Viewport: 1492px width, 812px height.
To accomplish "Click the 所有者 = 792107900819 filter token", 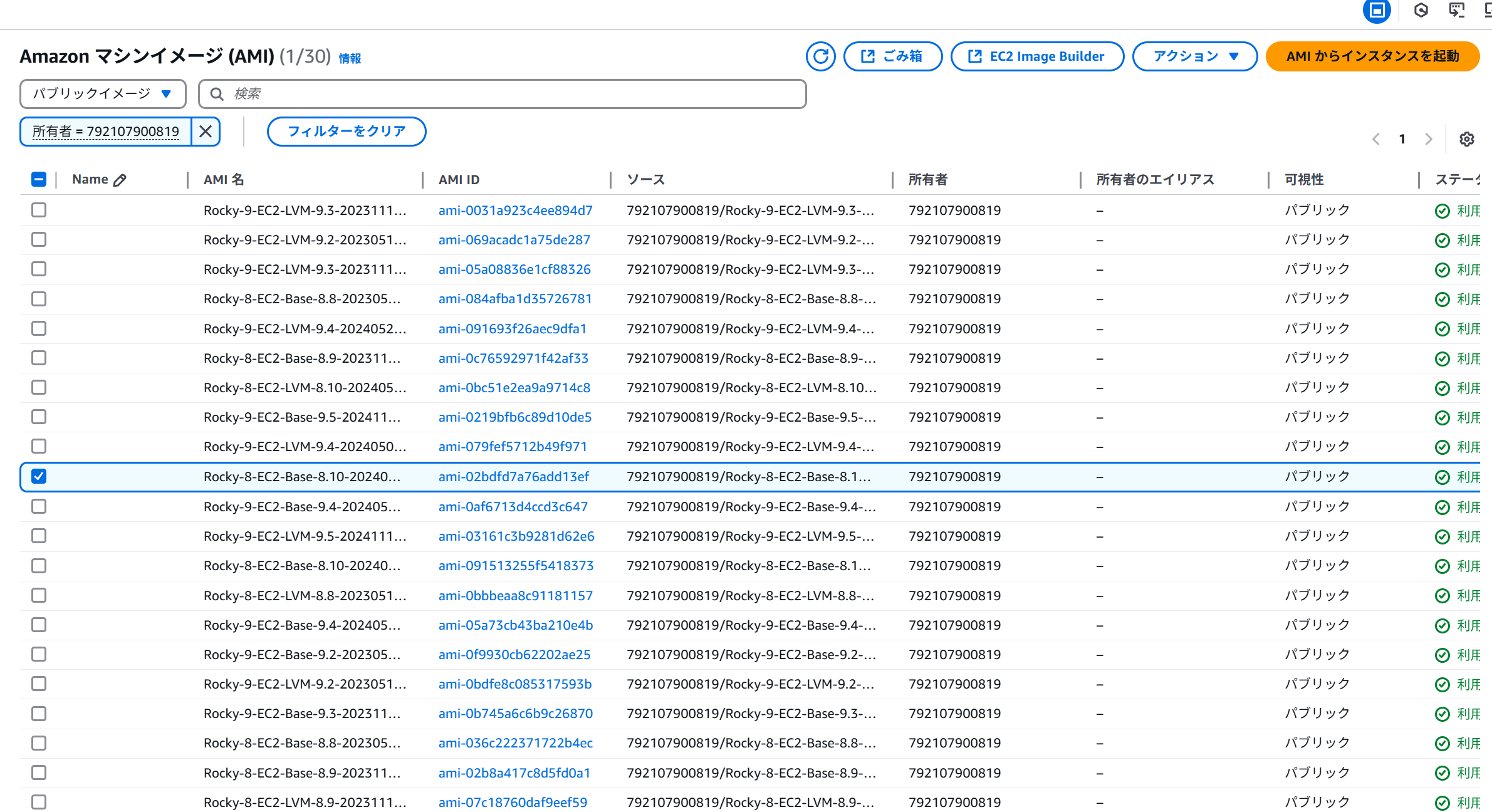I will coord(106,132).
